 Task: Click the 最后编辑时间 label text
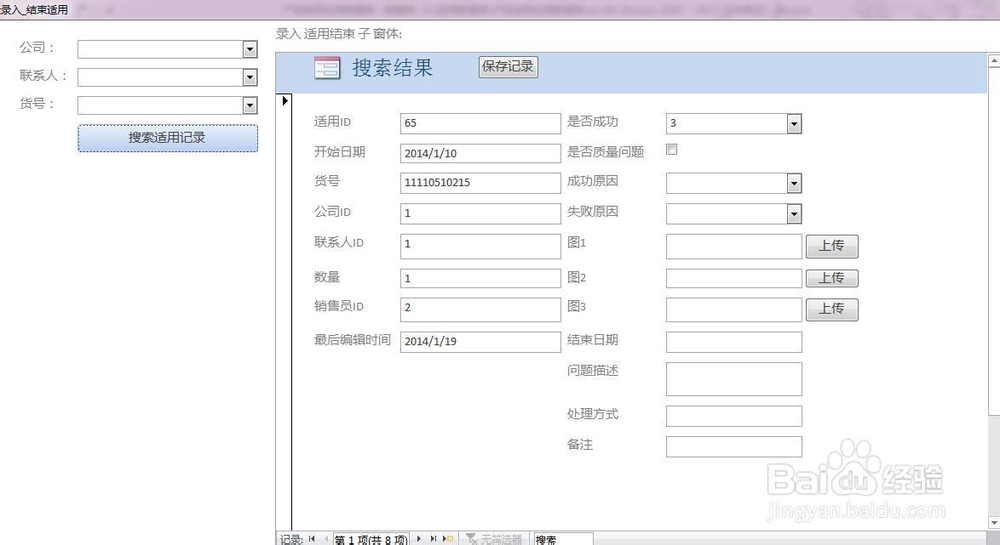[x=352, y=340]
